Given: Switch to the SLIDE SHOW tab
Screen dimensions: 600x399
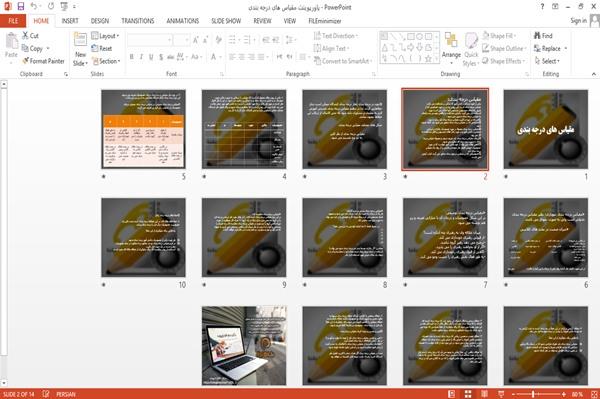Looking at the screenshot, I should (226, 21).
